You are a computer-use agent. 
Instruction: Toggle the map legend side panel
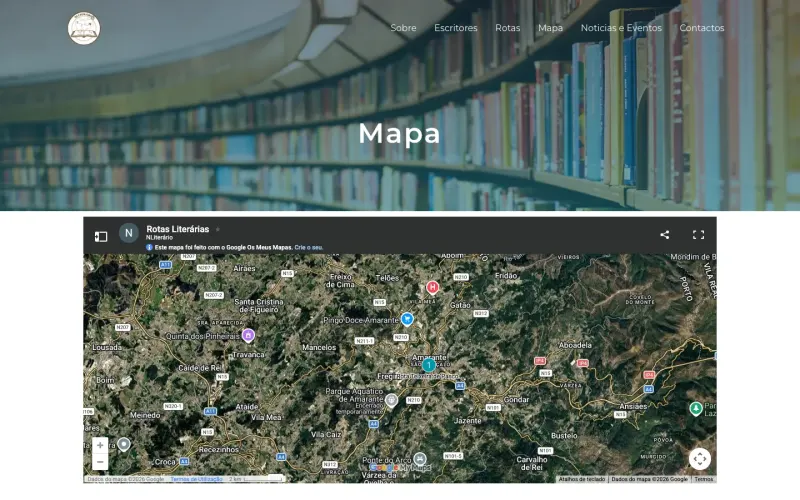[101, 236]
